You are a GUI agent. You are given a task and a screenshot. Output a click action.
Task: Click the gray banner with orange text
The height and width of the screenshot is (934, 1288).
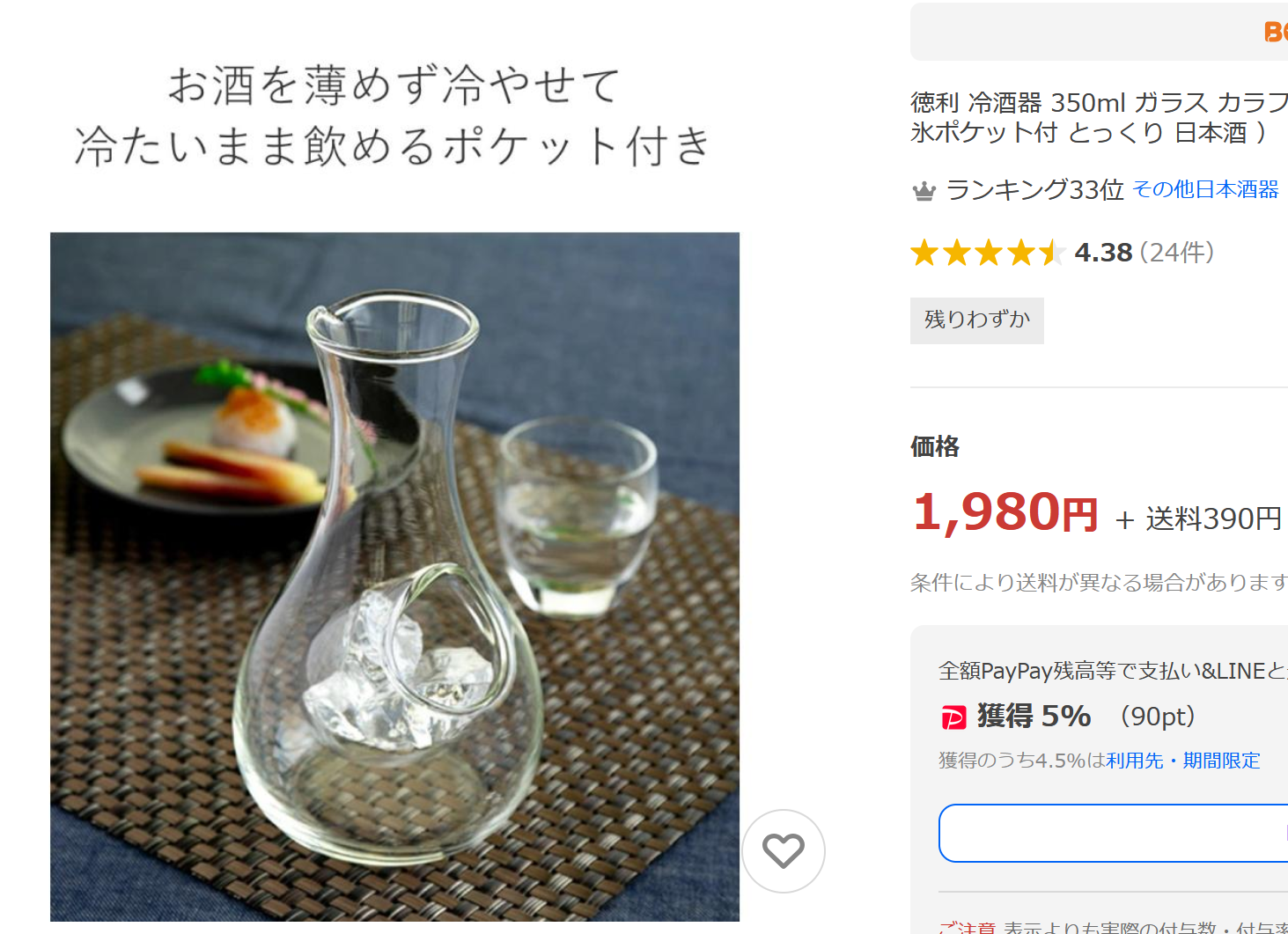click(x=1099, y=32)
